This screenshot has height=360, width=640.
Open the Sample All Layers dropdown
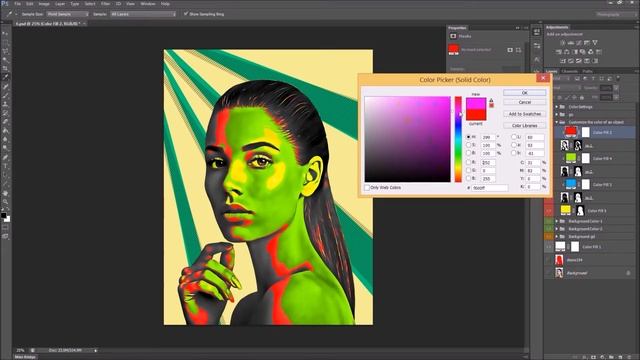pos(143,14)
